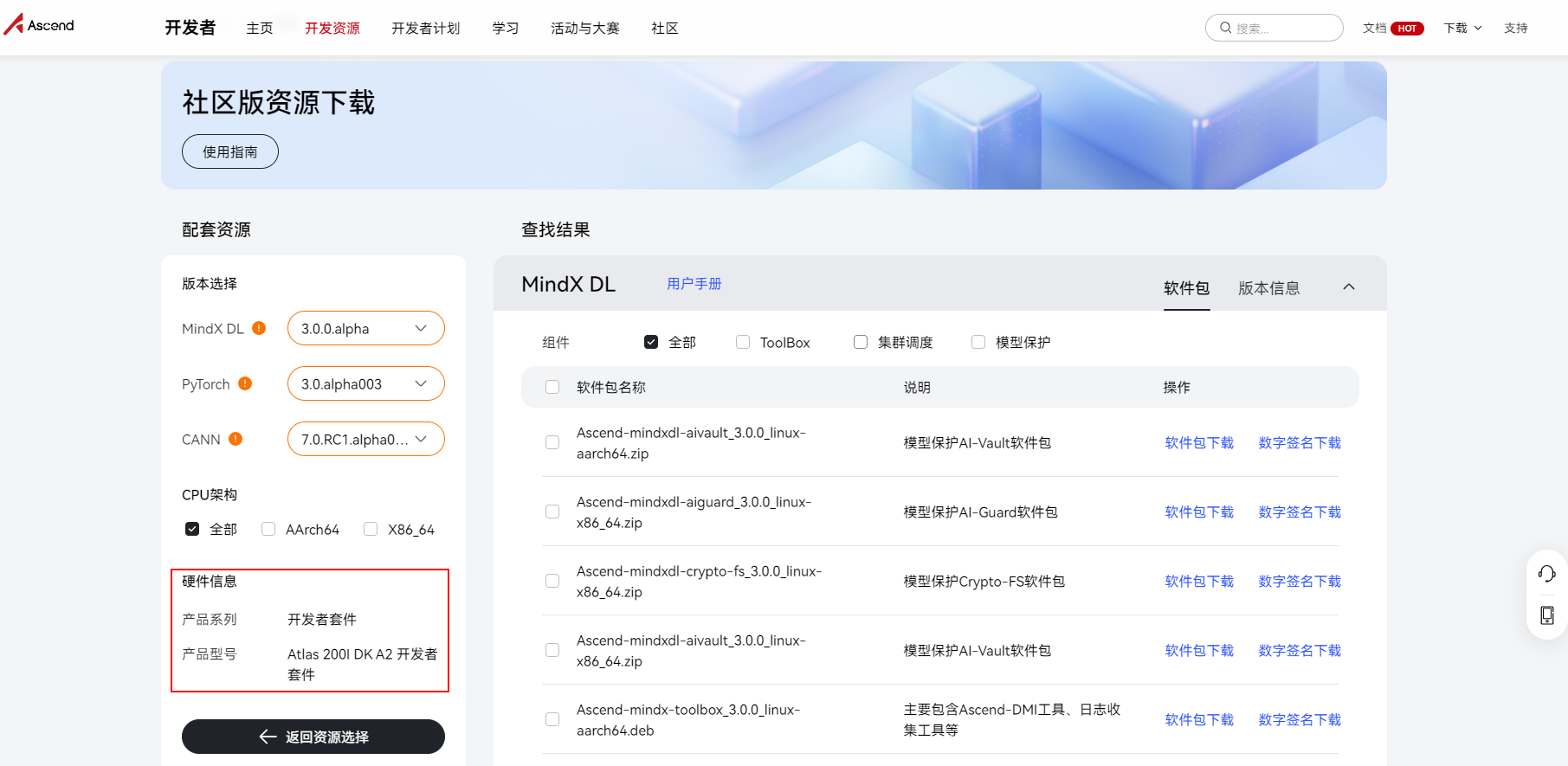Download digital signature for mindx-toolbox aarch64.deb

coord(1300,719)
